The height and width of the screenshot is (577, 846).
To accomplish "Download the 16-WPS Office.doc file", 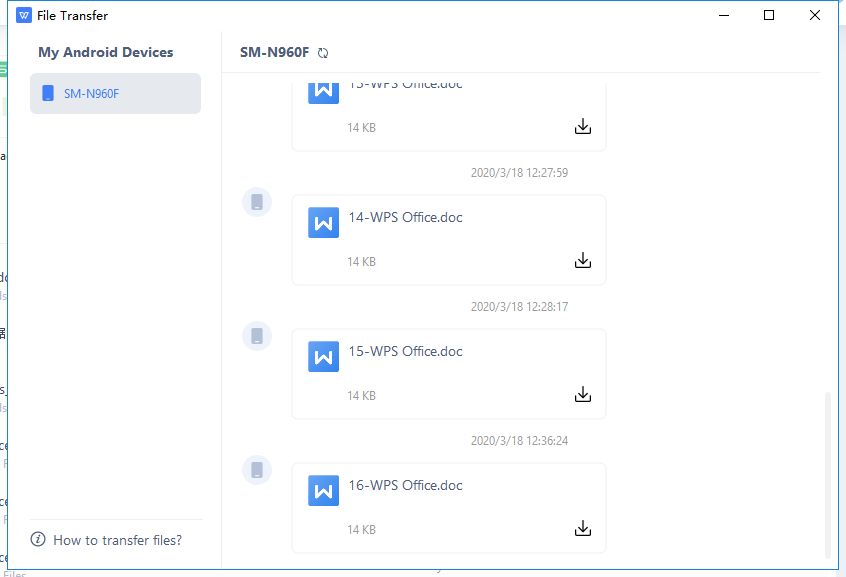I will click(x=583, y=529).
